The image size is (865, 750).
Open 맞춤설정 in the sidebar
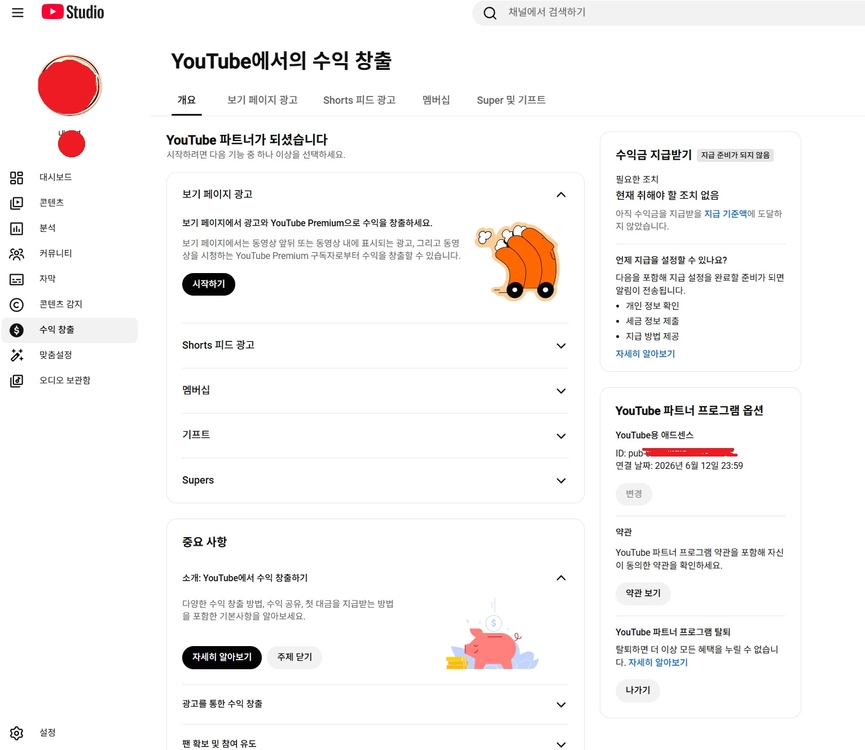[x=55, y=355]
